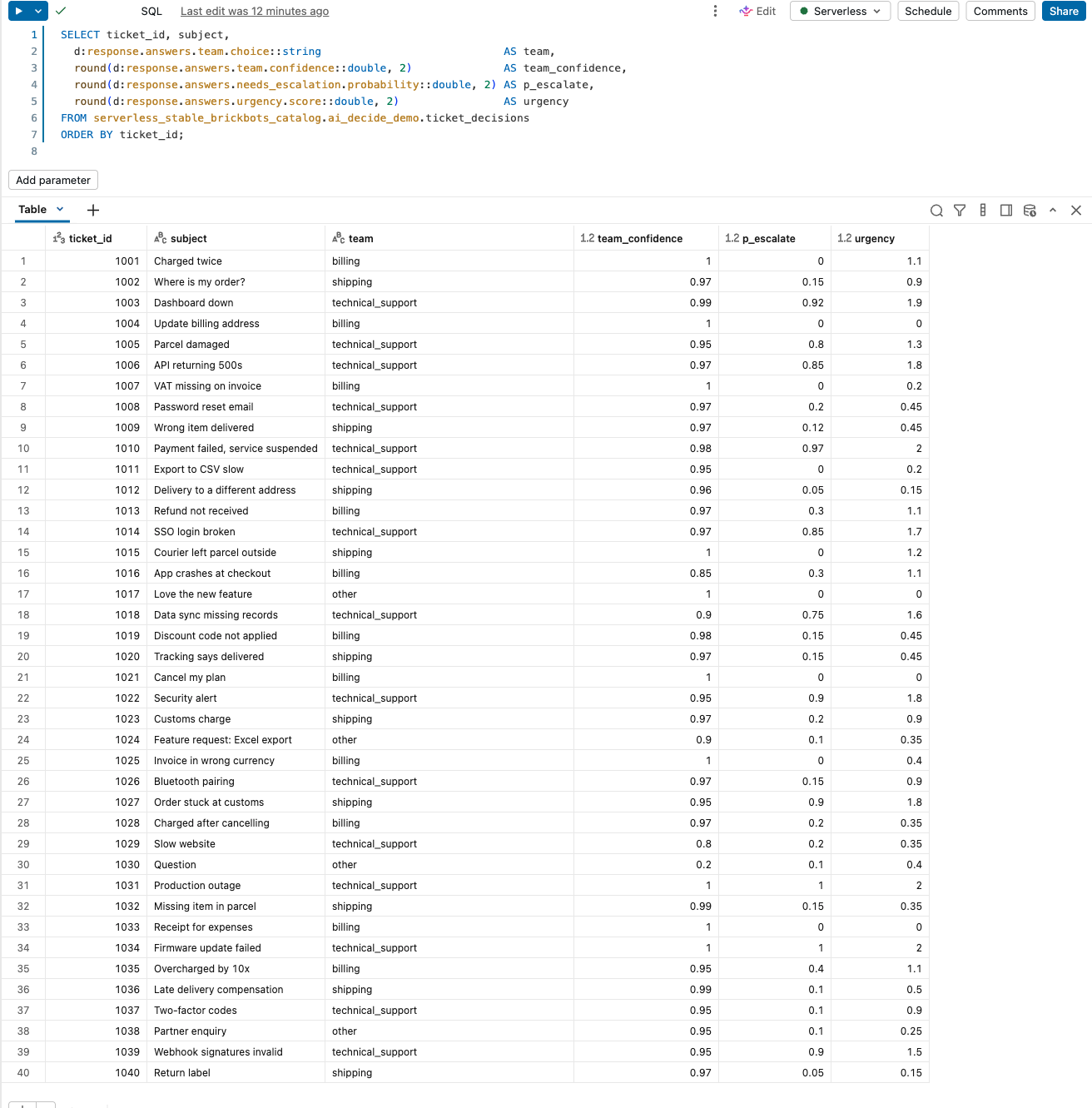Click the 'Production outage' subject cell
Viewport: 1092px width, 1108px height.
[236, 885]
